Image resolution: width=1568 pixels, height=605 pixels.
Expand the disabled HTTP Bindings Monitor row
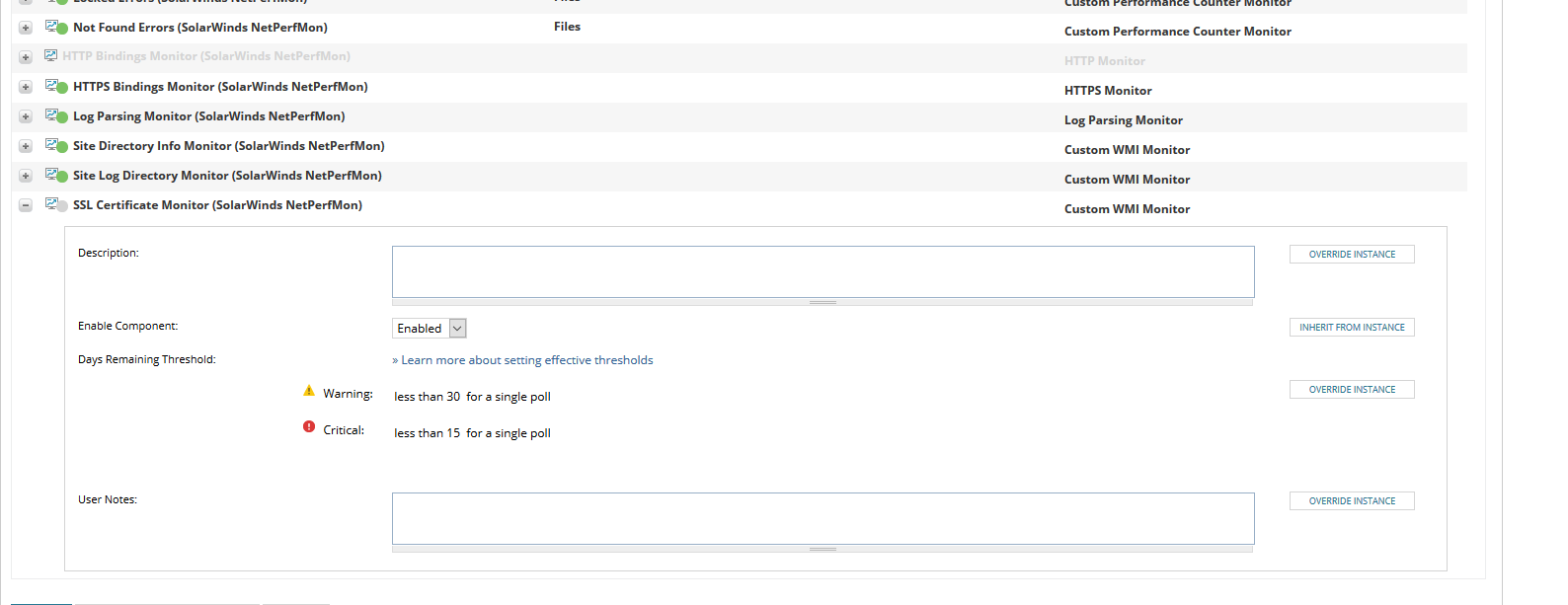(26, 57)
